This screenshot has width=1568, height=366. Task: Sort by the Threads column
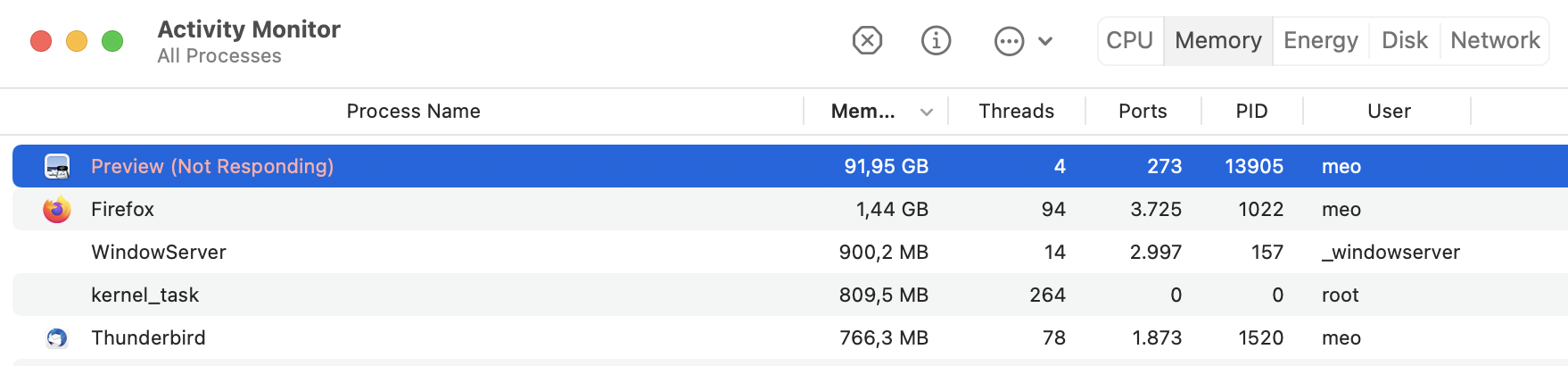pos(1016,111)
